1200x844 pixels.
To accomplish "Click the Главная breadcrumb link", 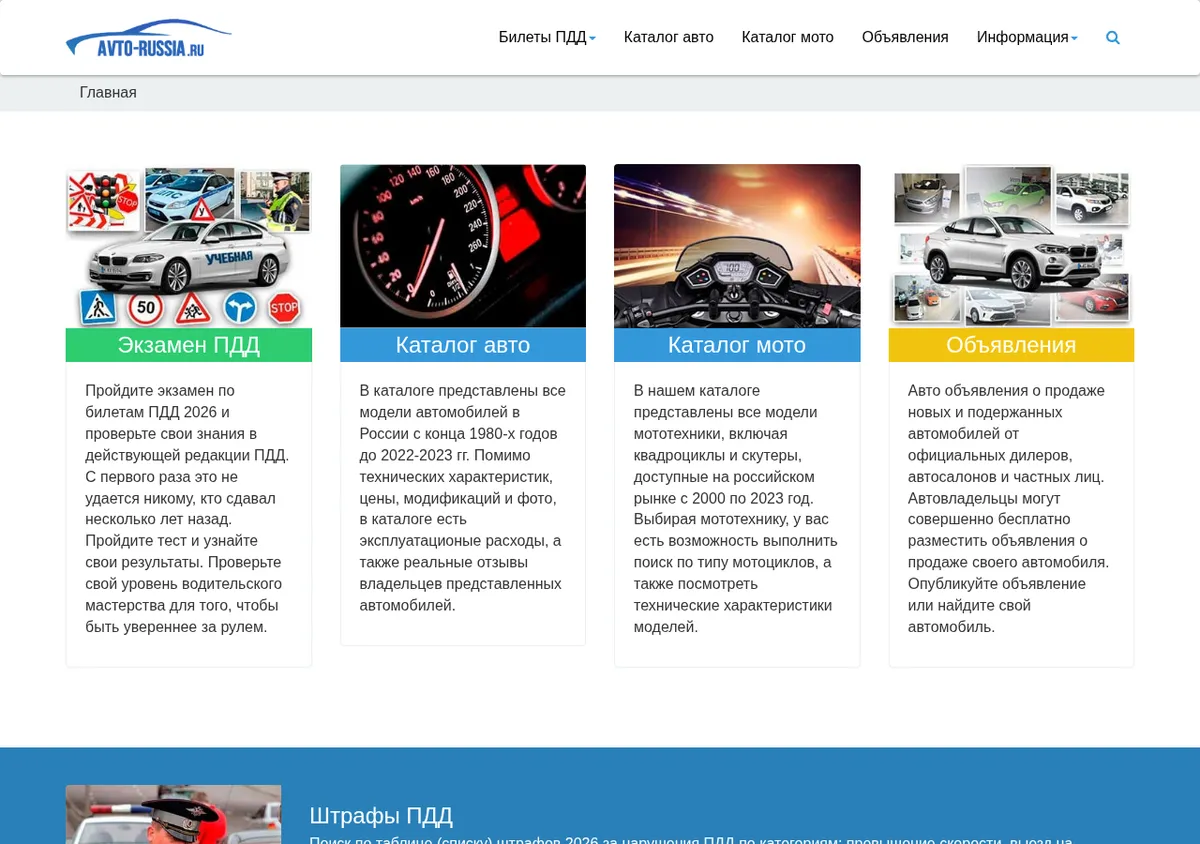I will 108,93.
